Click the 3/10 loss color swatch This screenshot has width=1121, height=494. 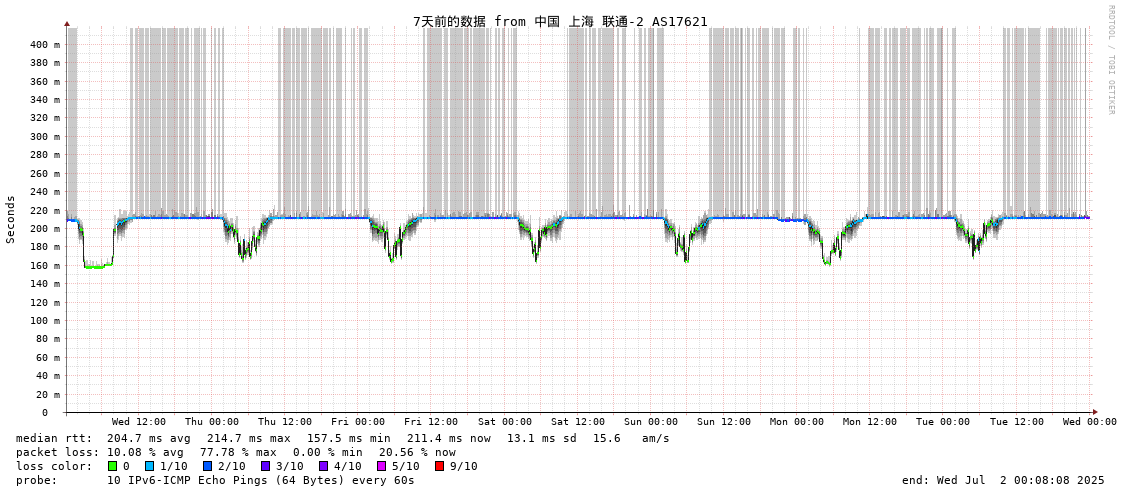(x=267, y=466)
